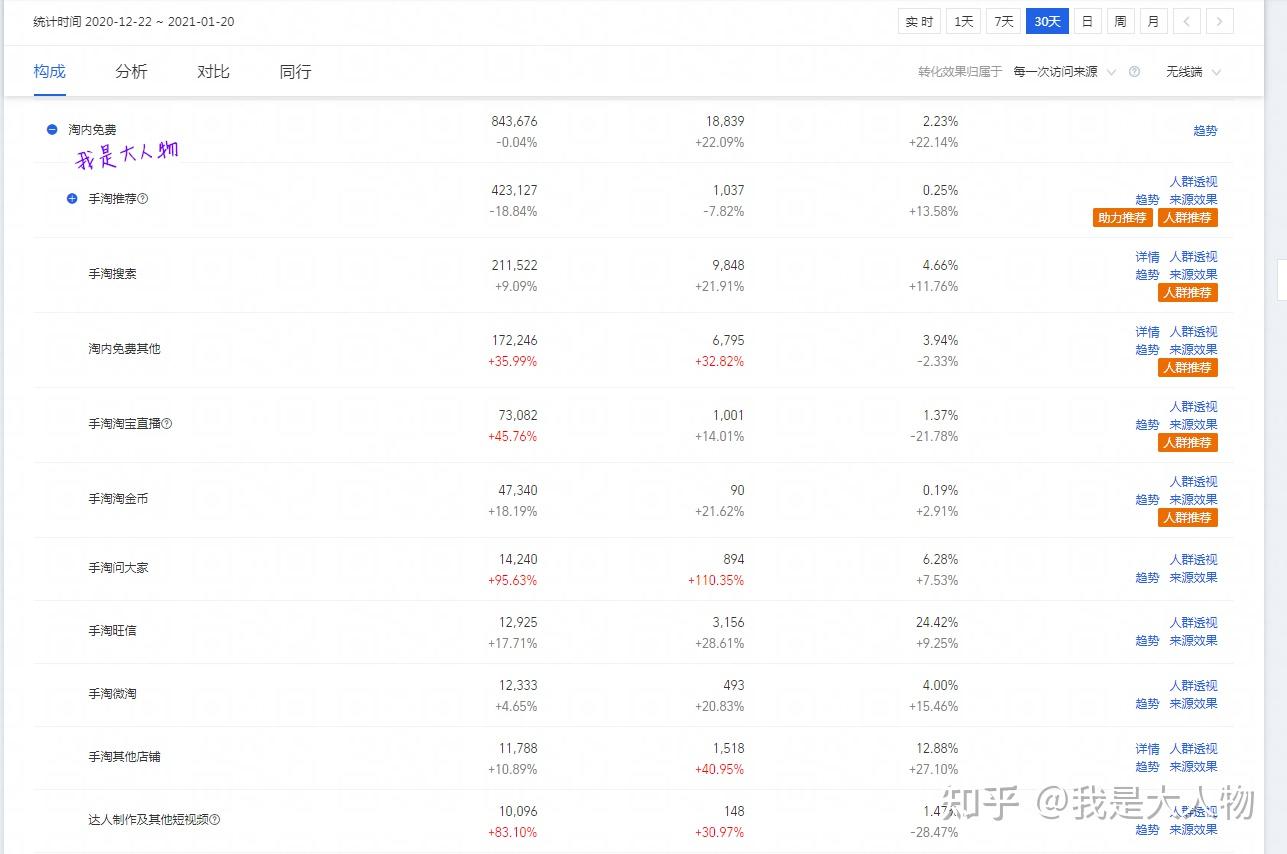
Task: Click 人群推荐 in 淘内免费其他 row
Action: (x=1188, y=367)
